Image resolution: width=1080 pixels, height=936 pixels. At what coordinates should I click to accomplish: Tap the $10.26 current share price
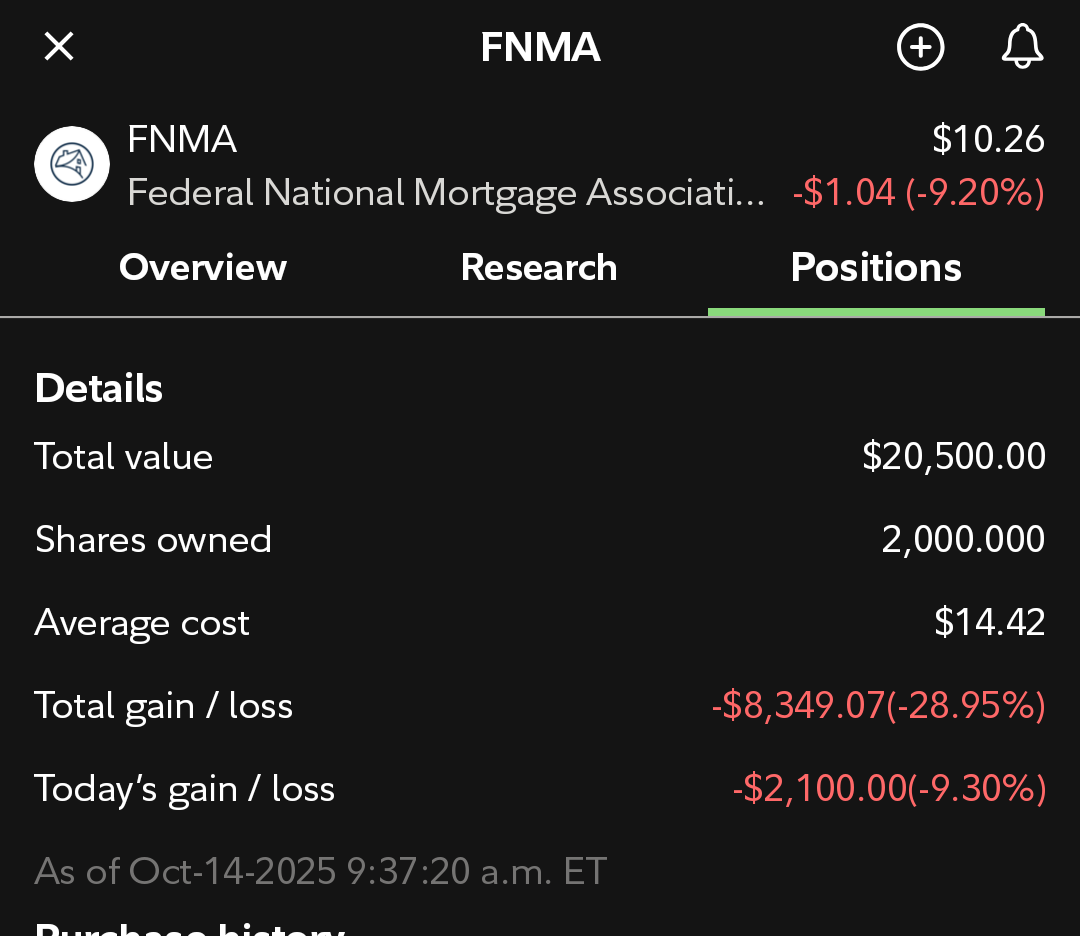(x=988, y=140)
